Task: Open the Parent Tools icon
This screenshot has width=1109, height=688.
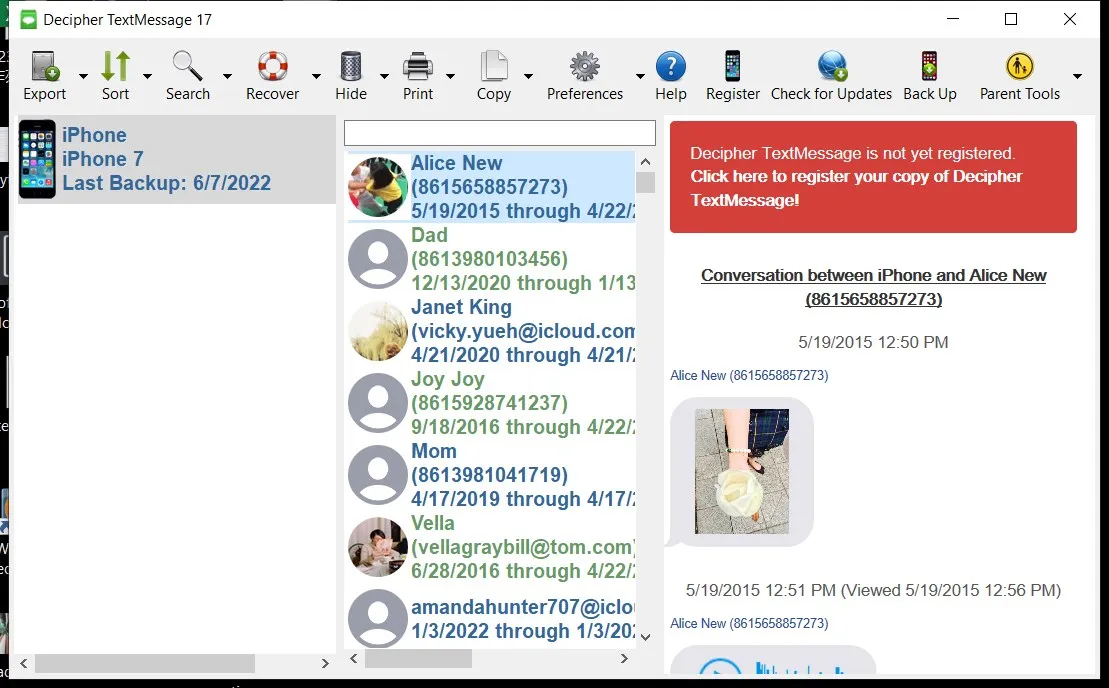Action: [x=1019, y=66]
